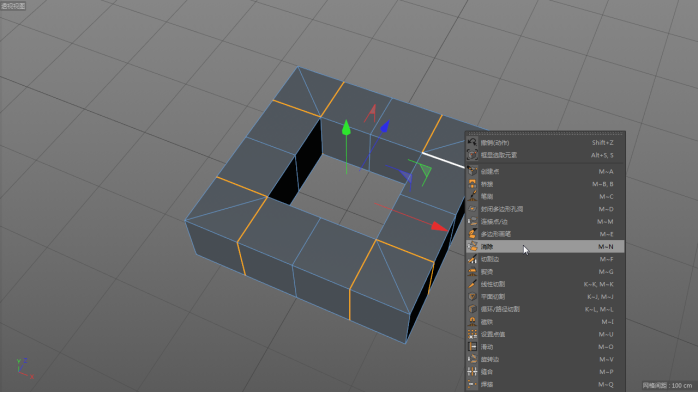Choose Weld (M~Q) menu entry
698x393 pixels.
tap(545, 384)
